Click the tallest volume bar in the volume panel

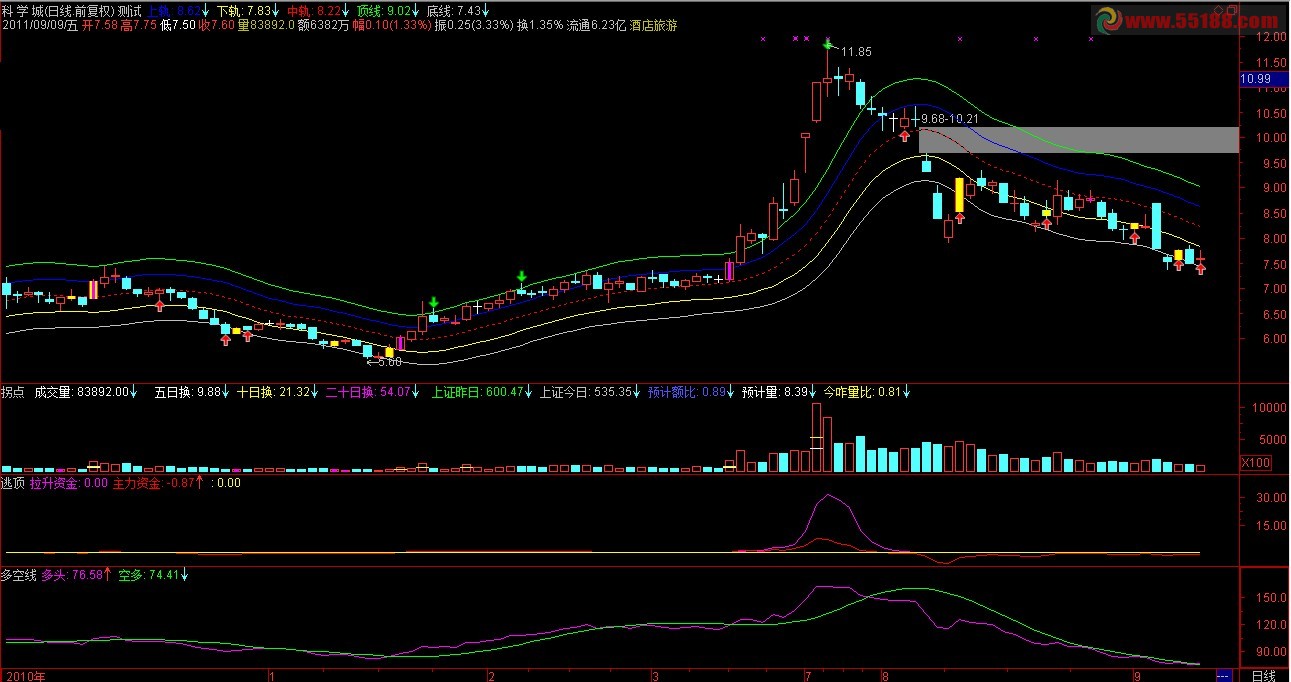pyautogui.click(x=817, y=437)
